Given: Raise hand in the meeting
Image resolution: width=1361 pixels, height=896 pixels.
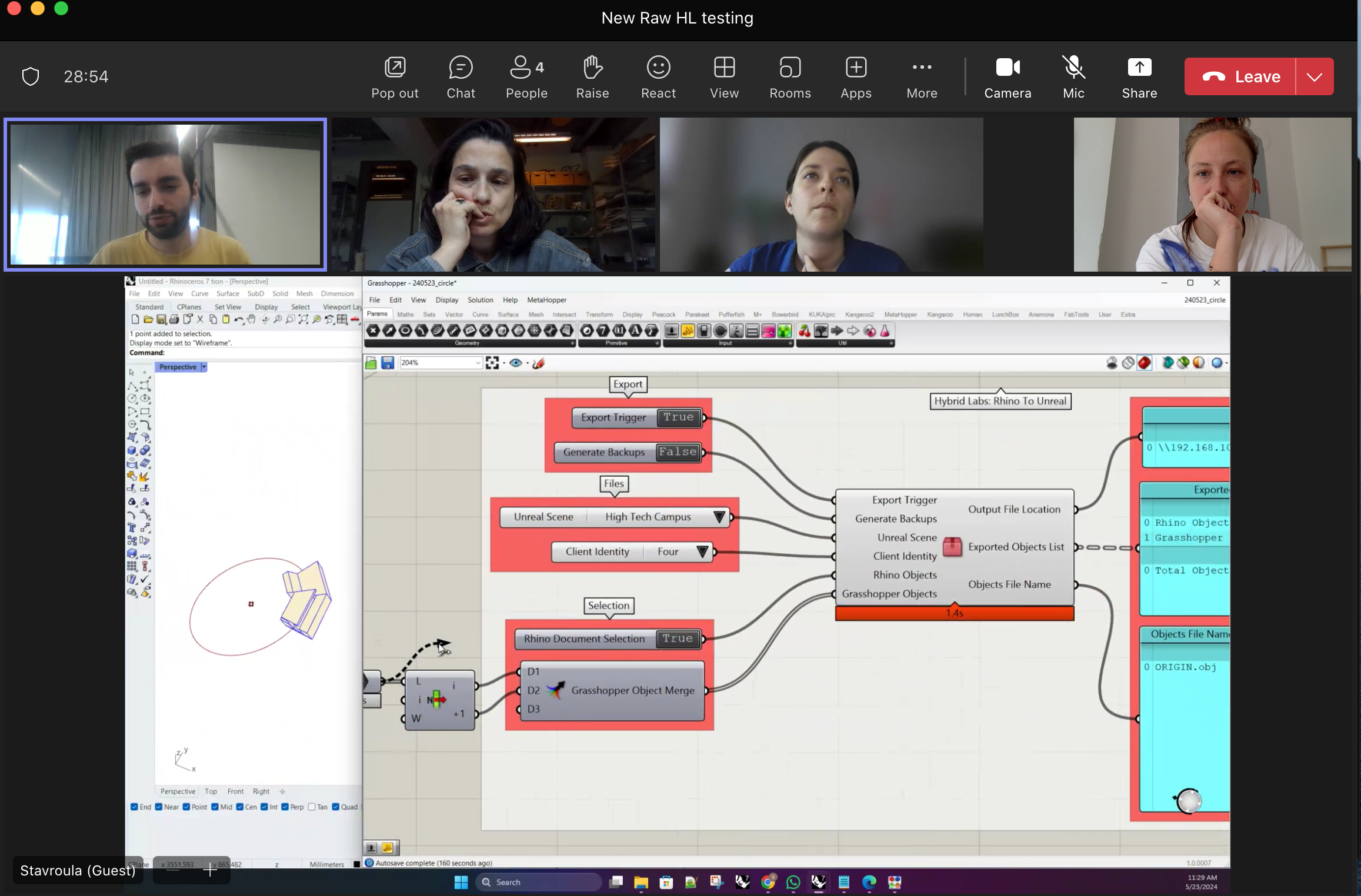Looking at the screenshot, I should click(x=592, y=77).
